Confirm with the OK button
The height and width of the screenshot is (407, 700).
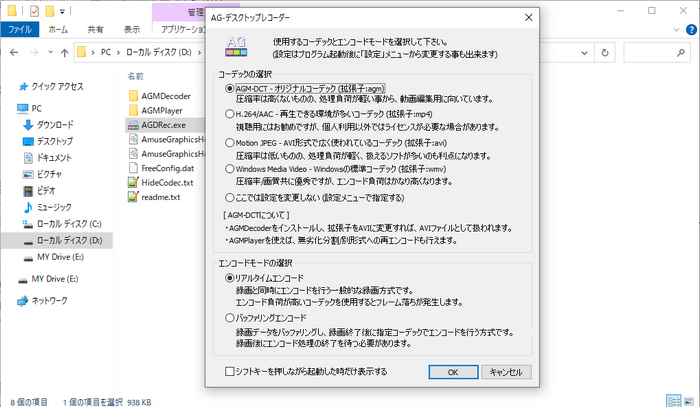tap(453, 372)
